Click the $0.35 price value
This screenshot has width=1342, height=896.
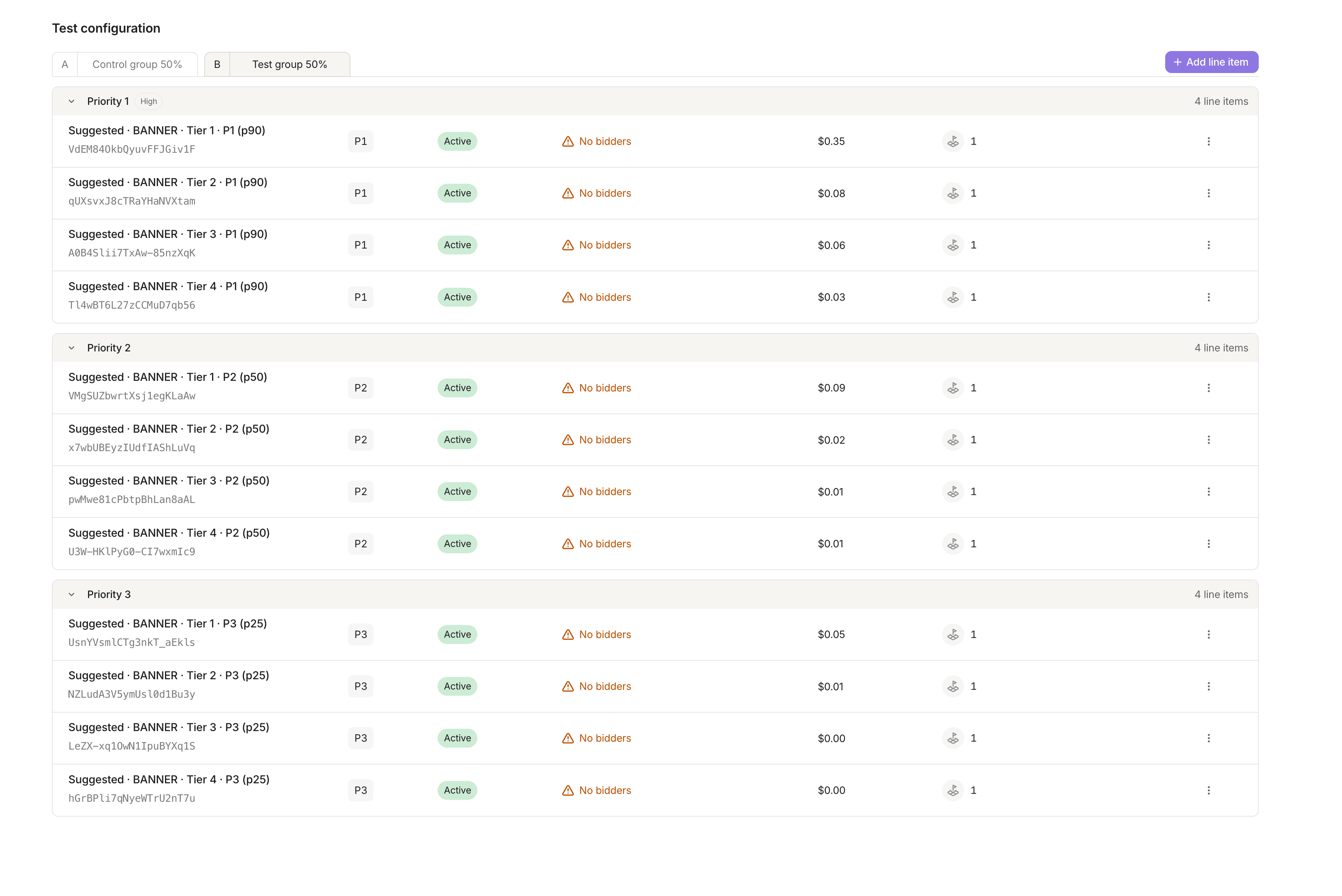click(831, 141)
